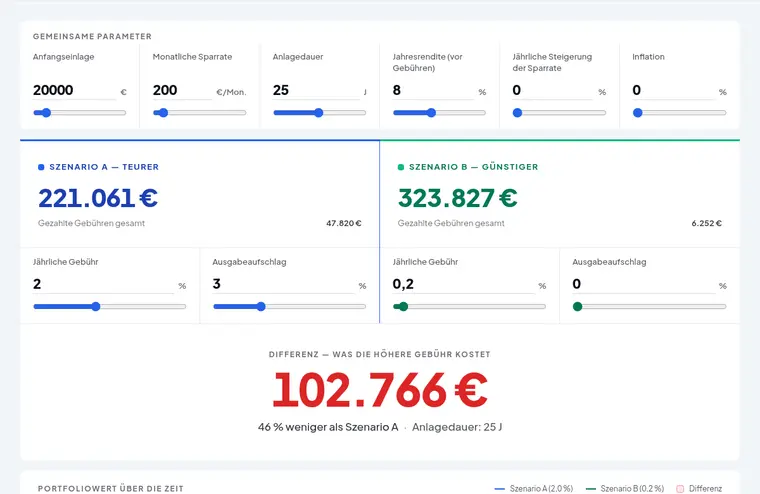Click the Anfangseinlage input field showing 20000
This screenshot has height=494, width=760.
tap(74, 91)
